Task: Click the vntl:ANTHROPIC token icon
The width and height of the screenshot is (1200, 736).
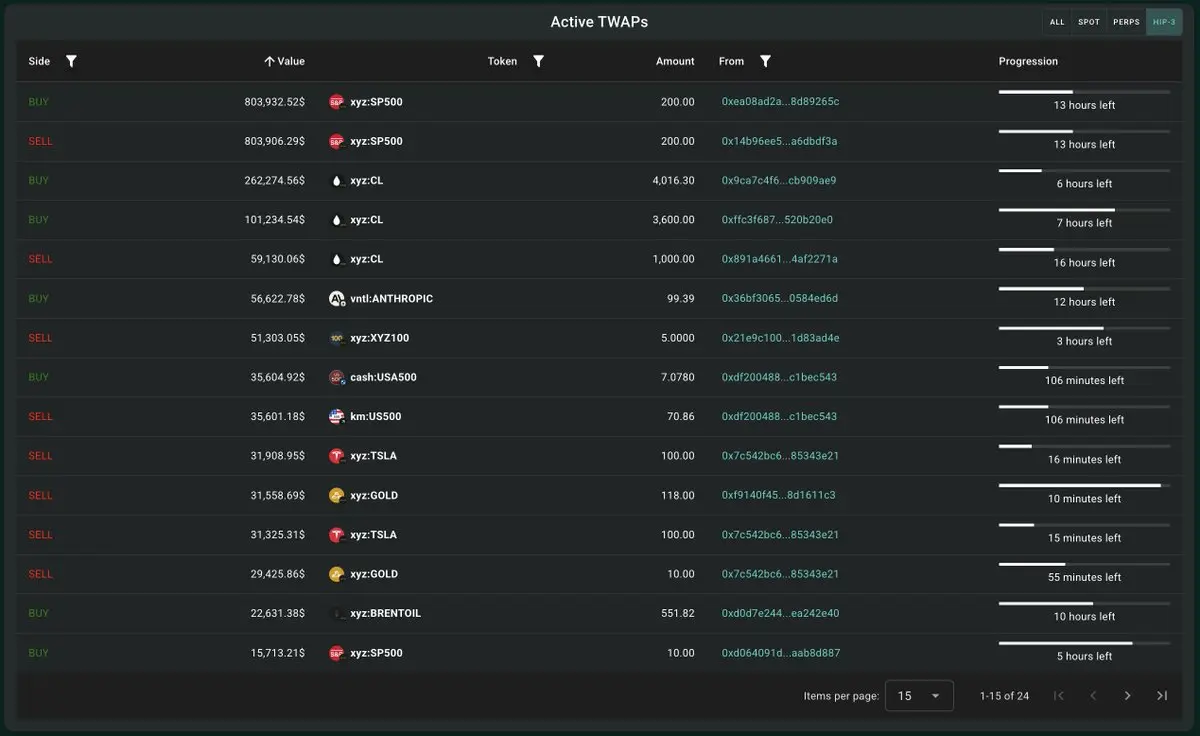Action: [337, 299]
